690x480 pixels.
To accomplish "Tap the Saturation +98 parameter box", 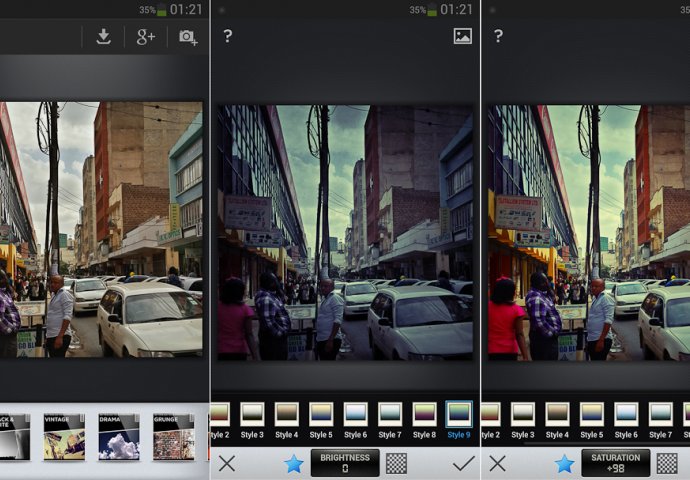I will (615, 463).
